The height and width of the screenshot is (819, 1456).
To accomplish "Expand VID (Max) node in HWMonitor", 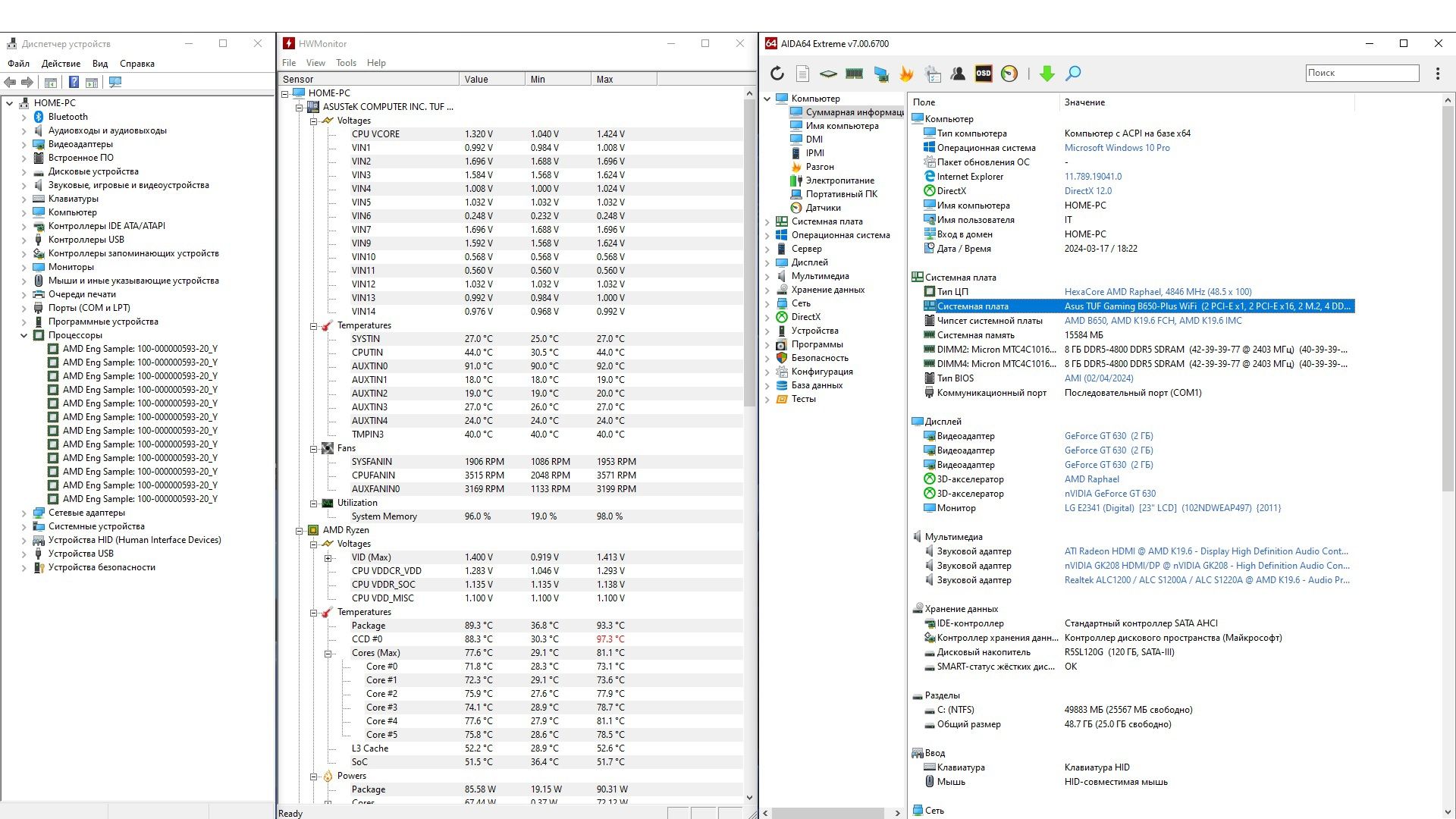I will click(328, 557).
